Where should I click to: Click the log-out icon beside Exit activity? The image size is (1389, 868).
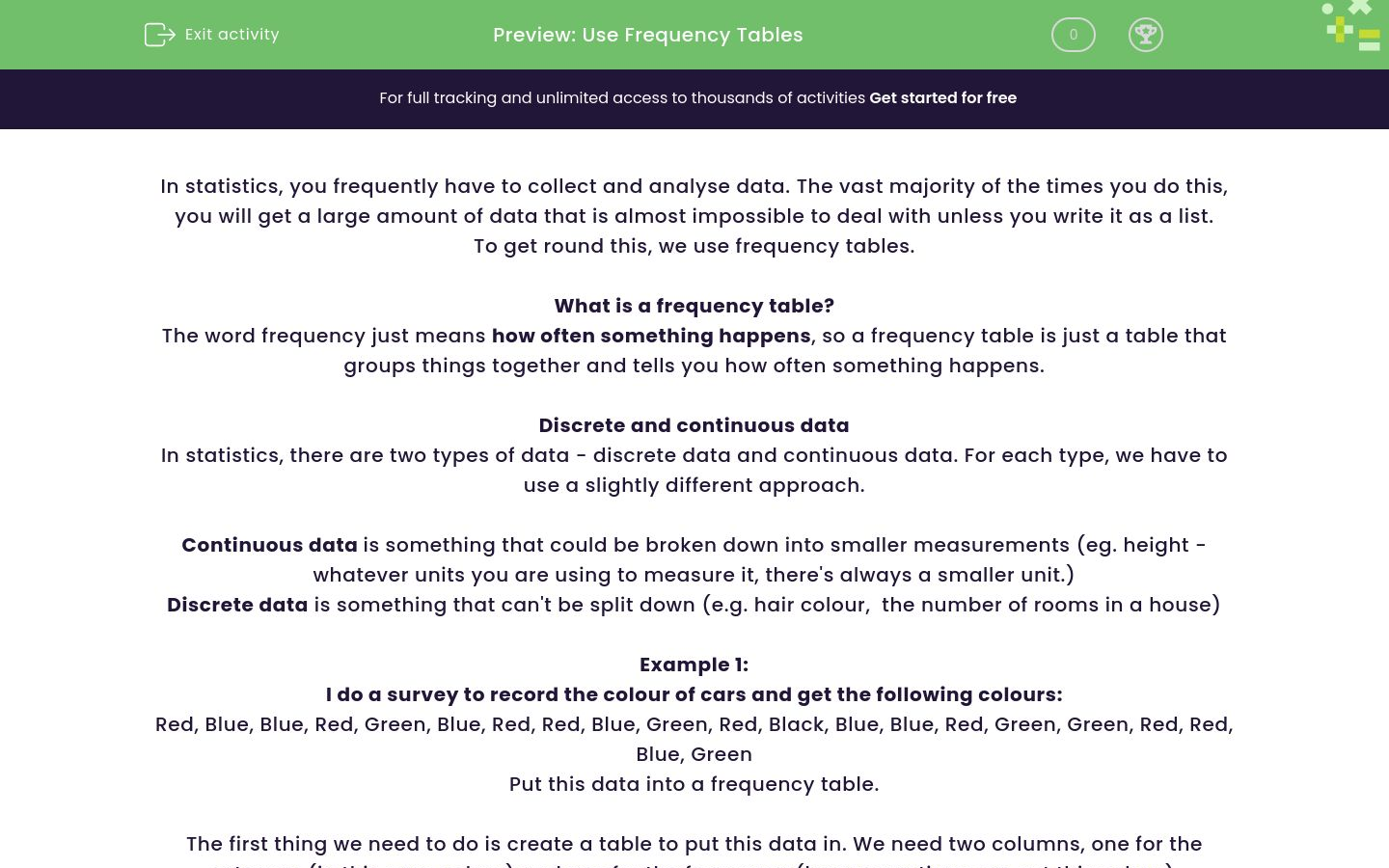point(160,35)
